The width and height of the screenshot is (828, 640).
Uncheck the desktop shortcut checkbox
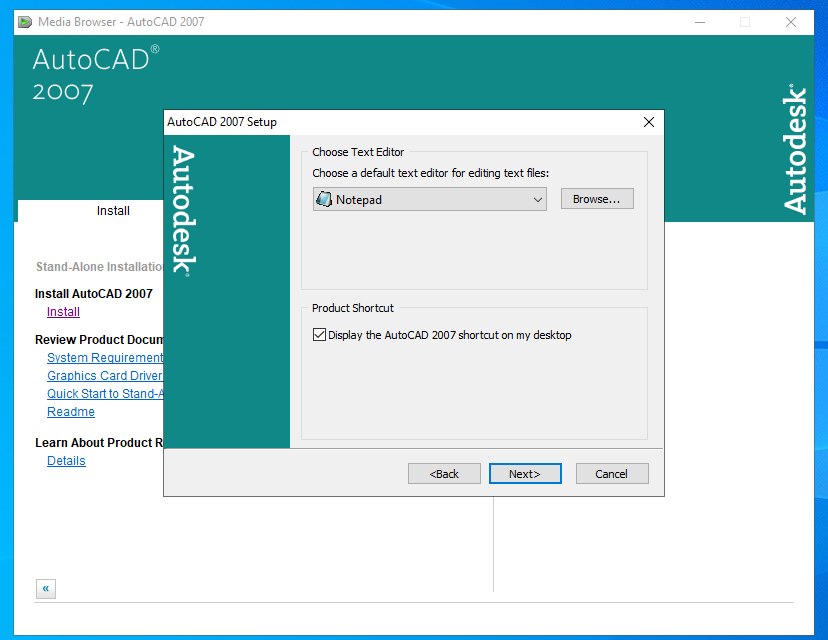pos(320,335)
